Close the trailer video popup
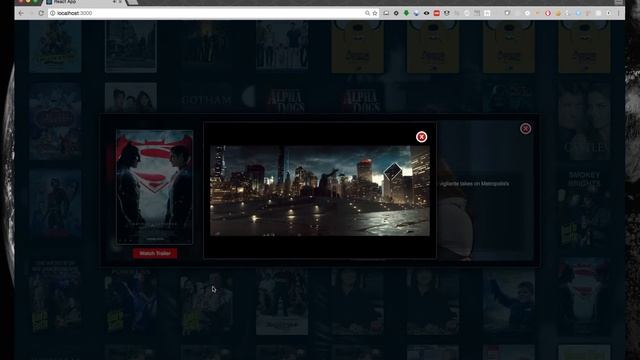This screenshot has height=360, width=640. 421,137
